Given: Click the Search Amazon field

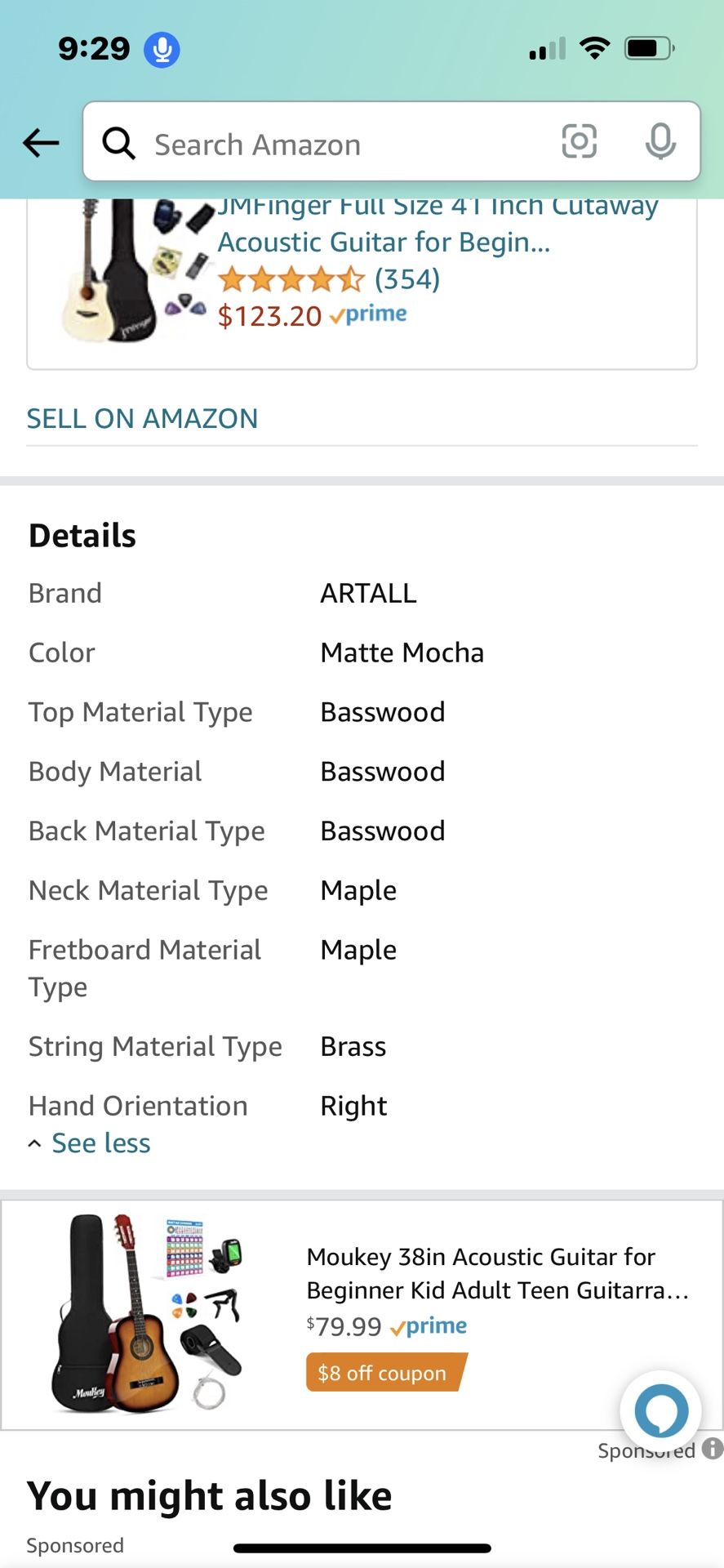Looking at the screenshot, I should pyautogui.click(x=343, y=144).
